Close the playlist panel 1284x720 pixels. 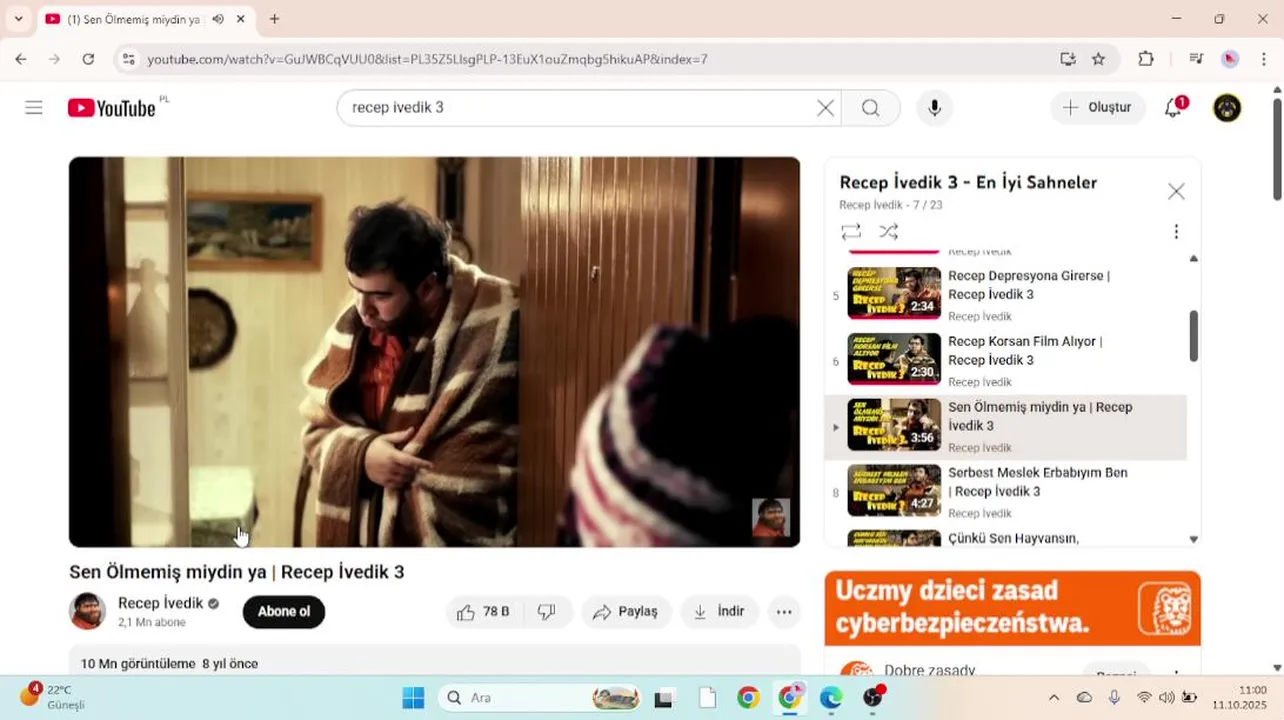[x=1176, y=191]
